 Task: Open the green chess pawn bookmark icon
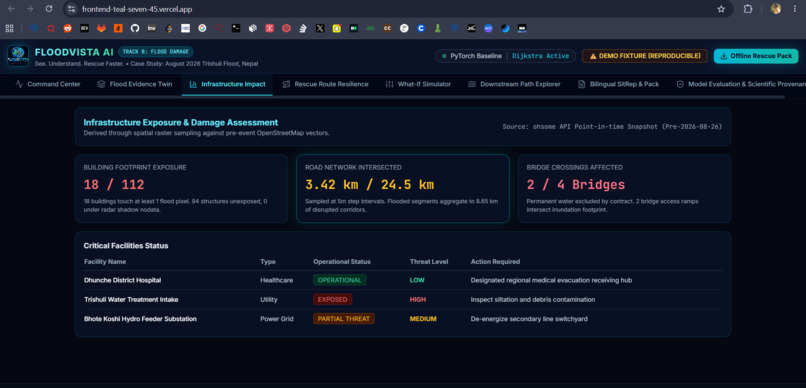click(x=438, y=28)
